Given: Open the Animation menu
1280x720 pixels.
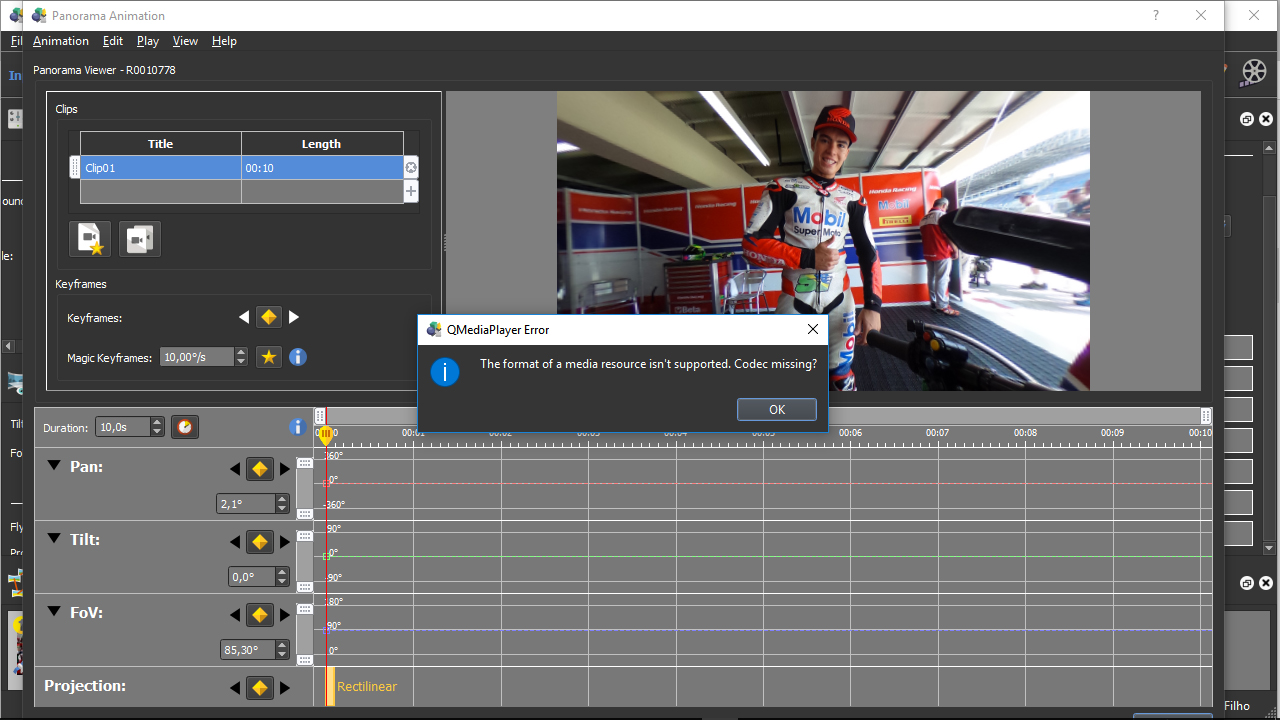Looking at the screenshot, I should pos(61,41).
